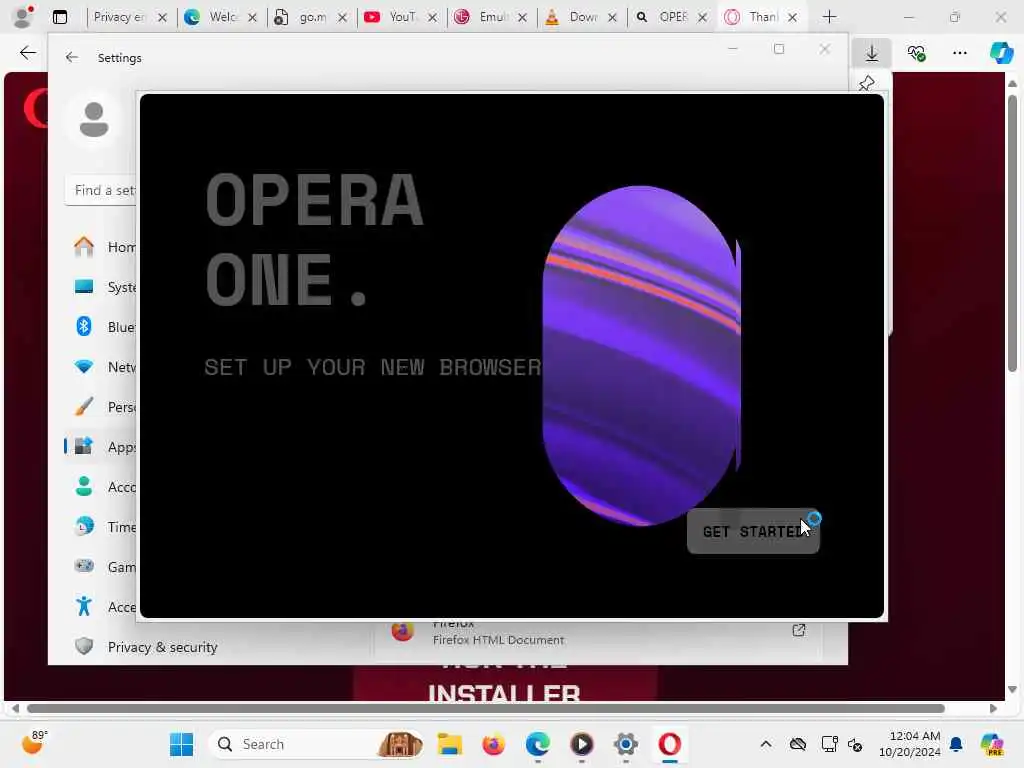Switch to the OPER search browser tab
Image resolution: width=1024 pixels, height=768 pixels.
[x=670, y=17]
